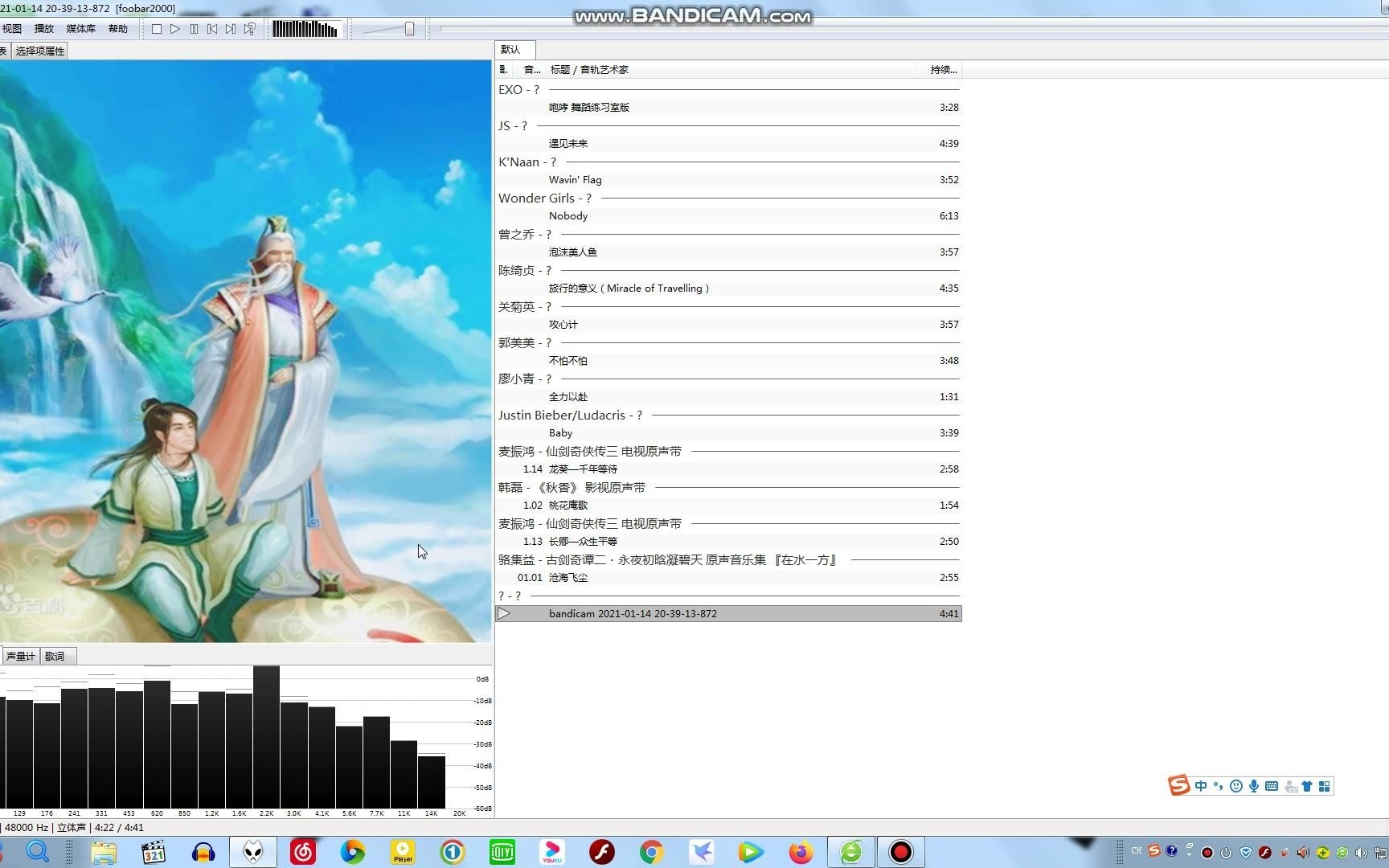Select the K'Naan - ? group header

point(728,162)
